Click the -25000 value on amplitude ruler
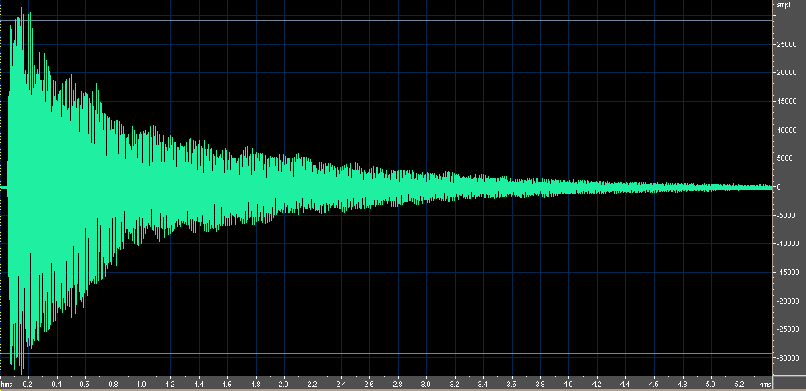 (x=787, y=329)
